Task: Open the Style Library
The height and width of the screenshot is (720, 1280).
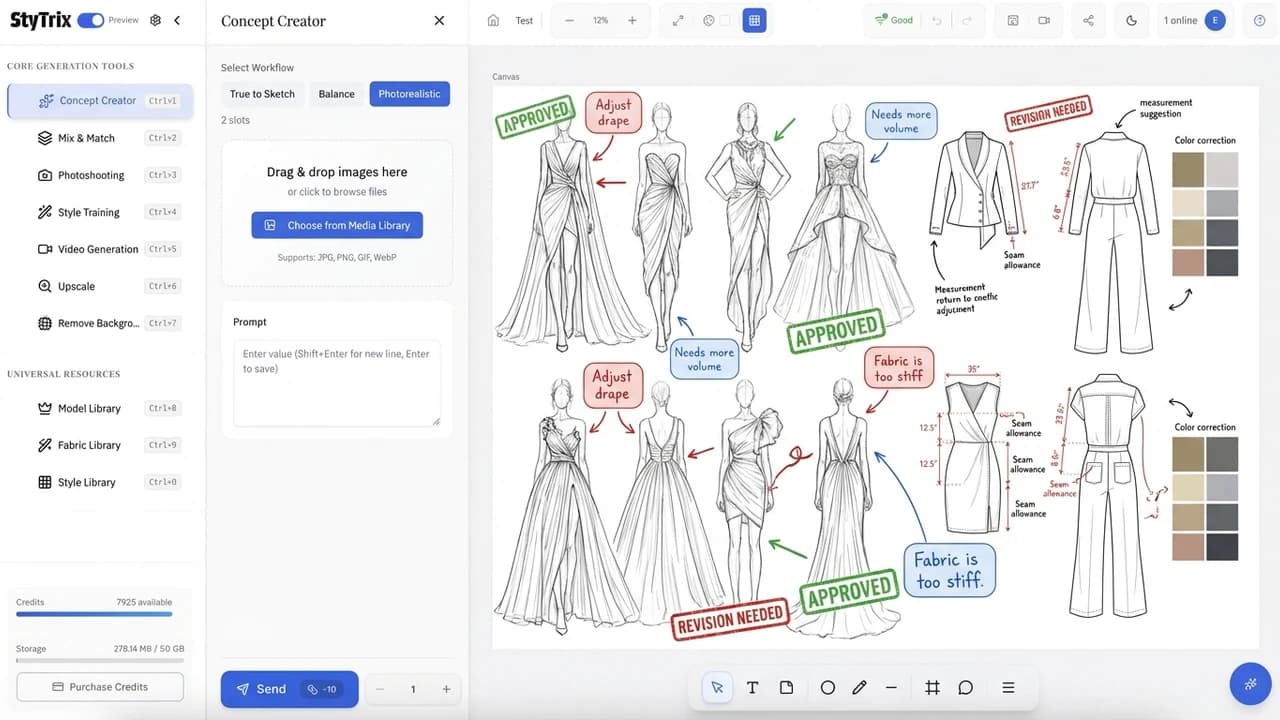Action: point(86,481)
